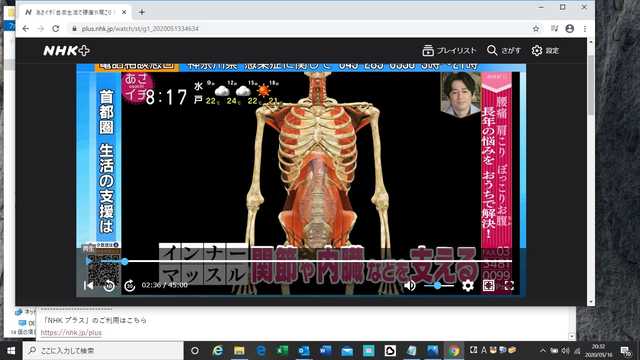Reload the NHK Plus page

click(x=56, y=29)
